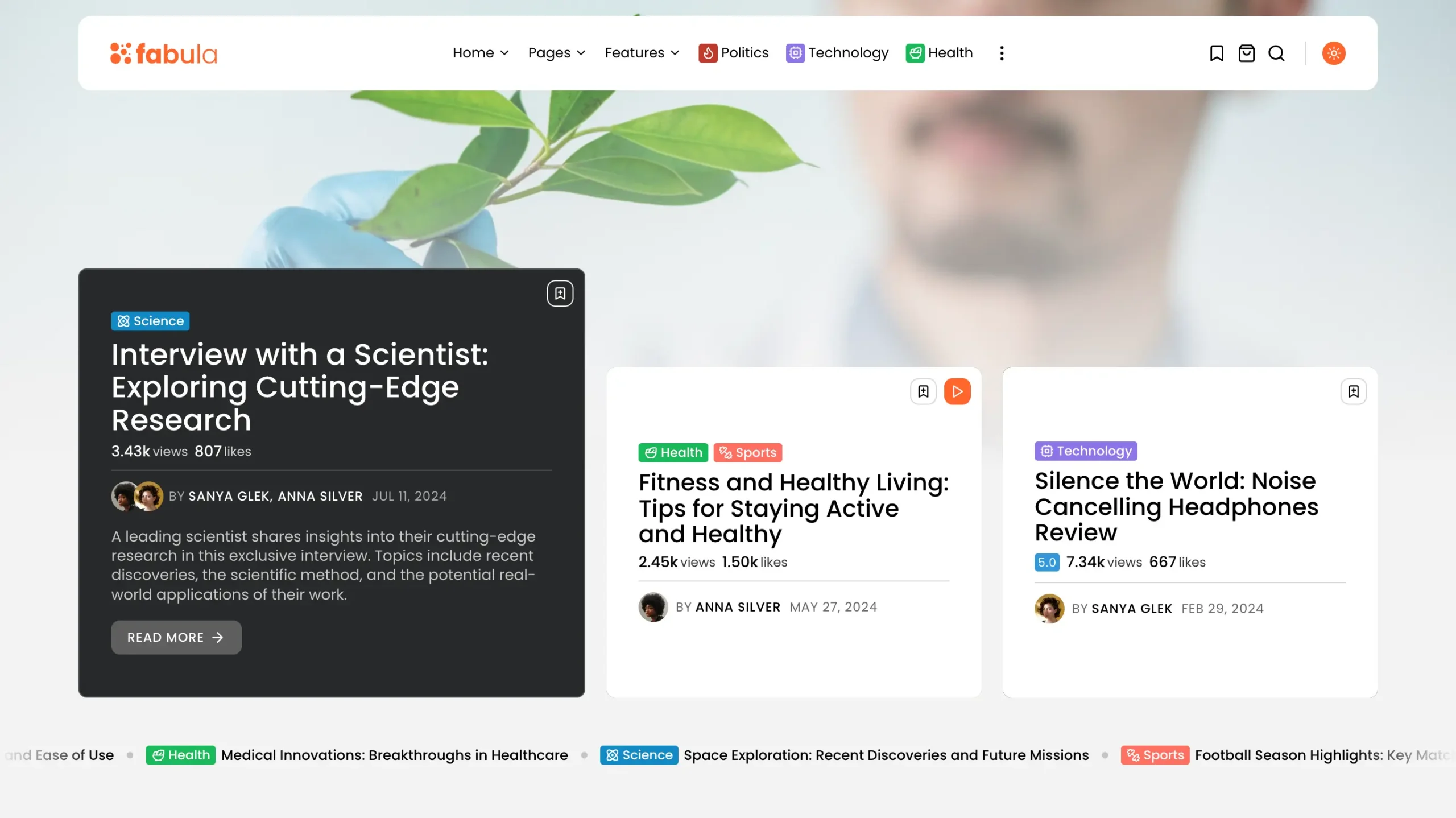The width and height of the screenshot is (1456, 818).
Task: Toggle light/dark mode with the sun button
Action: click(x=1333, y=53)
